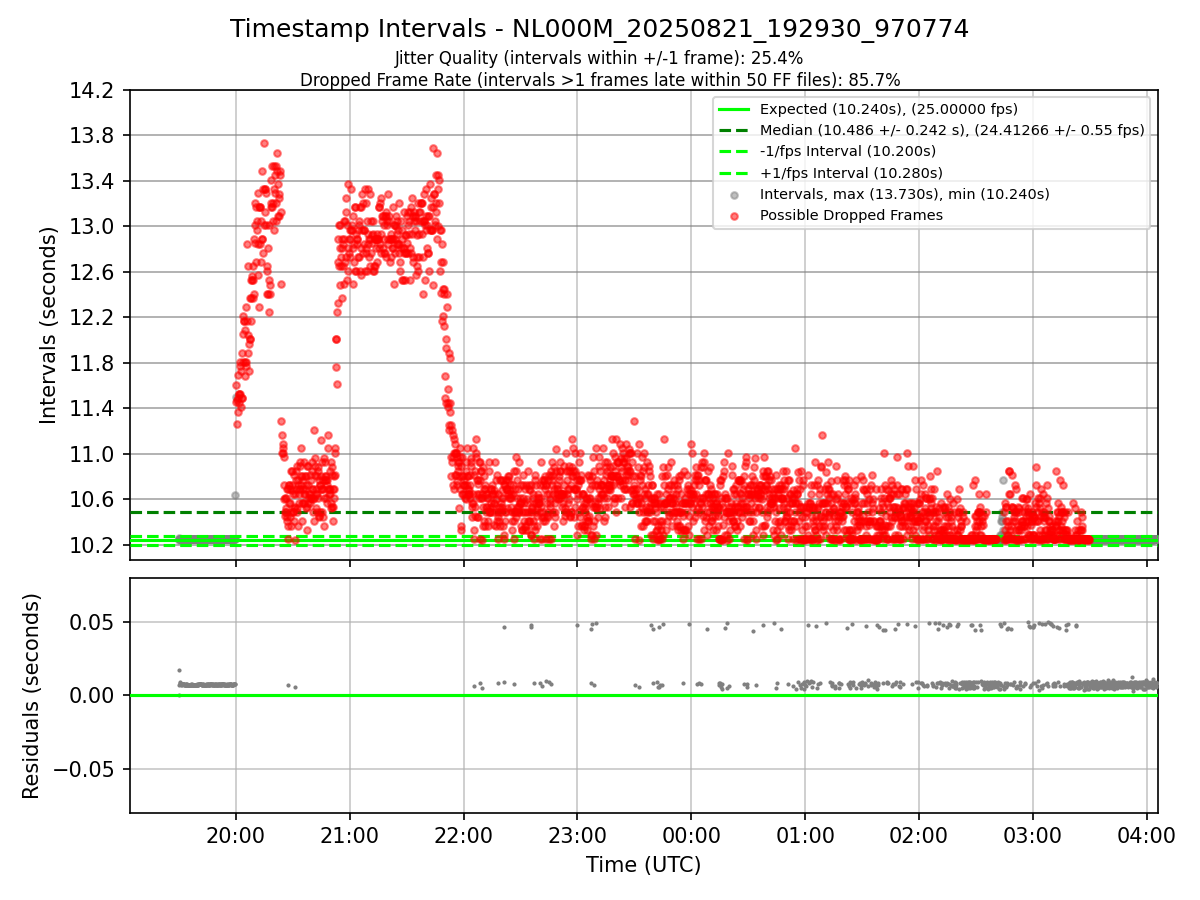1200x900 pixels.
Task: Click the '04:00' x-axis tick label
Action: (x=1147, y=834)
